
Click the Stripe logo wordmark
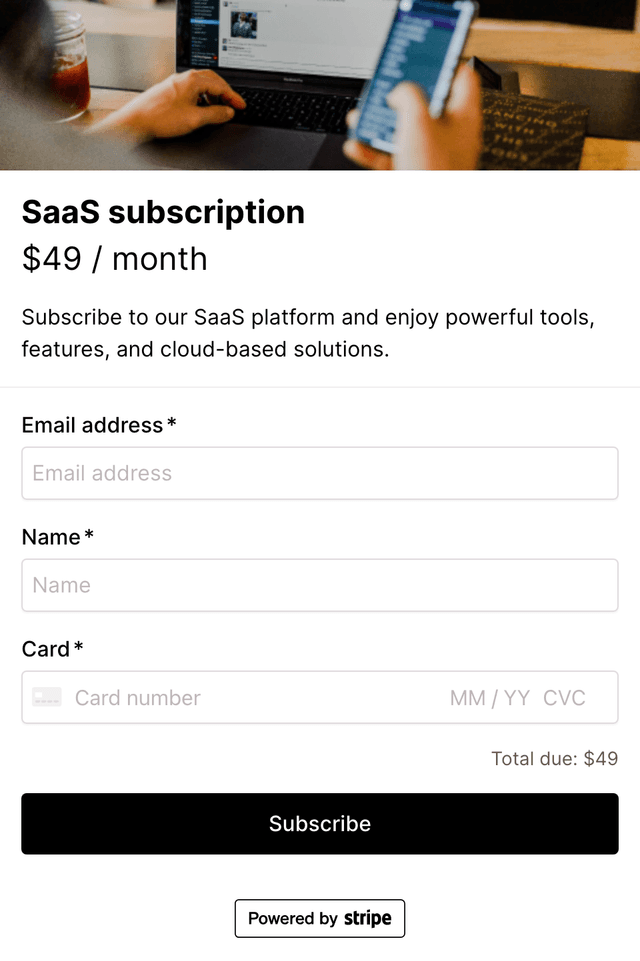coord(368,918)
